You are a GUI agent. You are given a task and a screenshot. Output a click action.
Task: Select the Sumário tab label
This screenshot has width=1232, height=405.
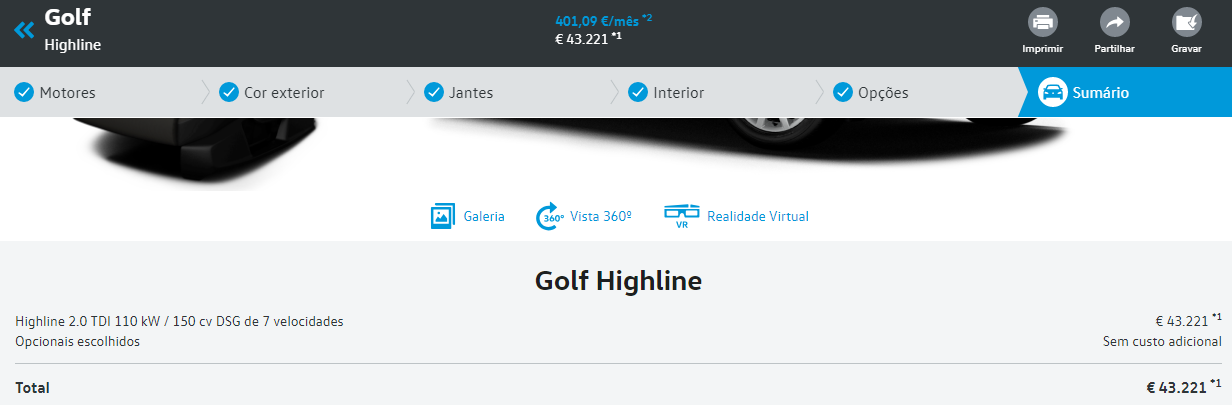point(1100,93)
